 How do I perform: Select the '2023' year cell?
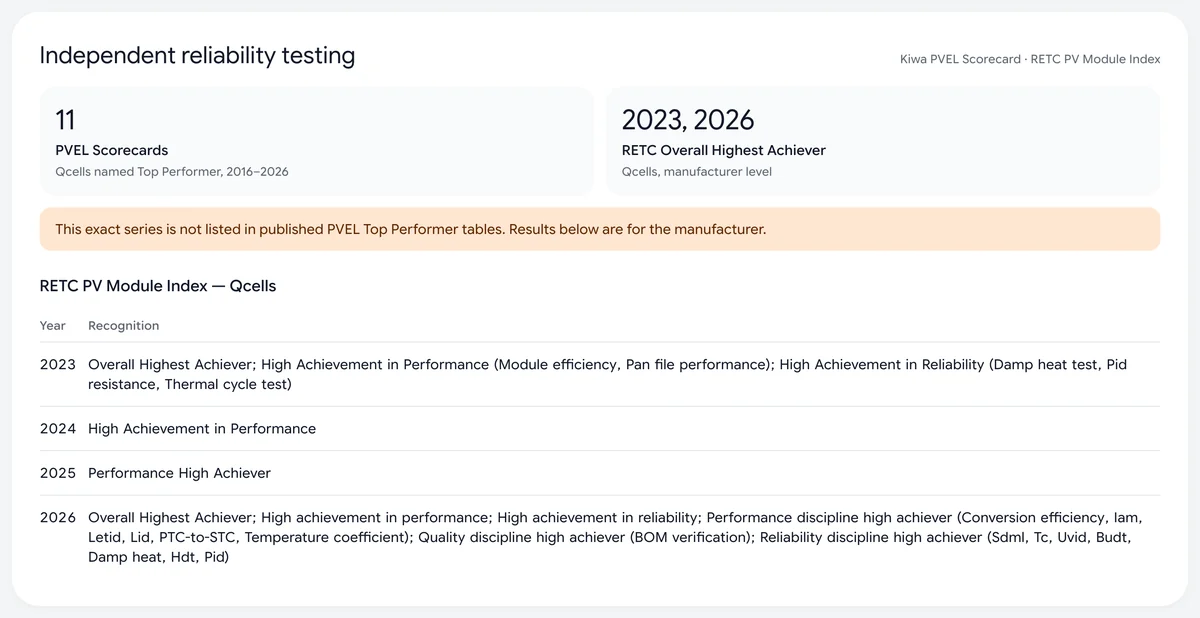(x=58, y=365)
